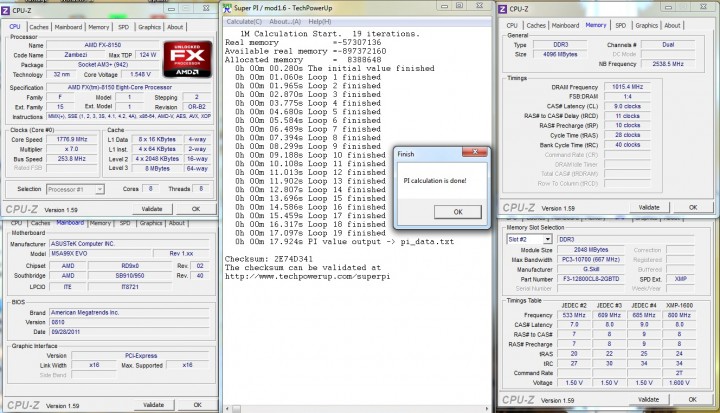This screenshot has width=720, height=413.
Task: Click the AMD FX-8150 name field
Action: [103, 45]
